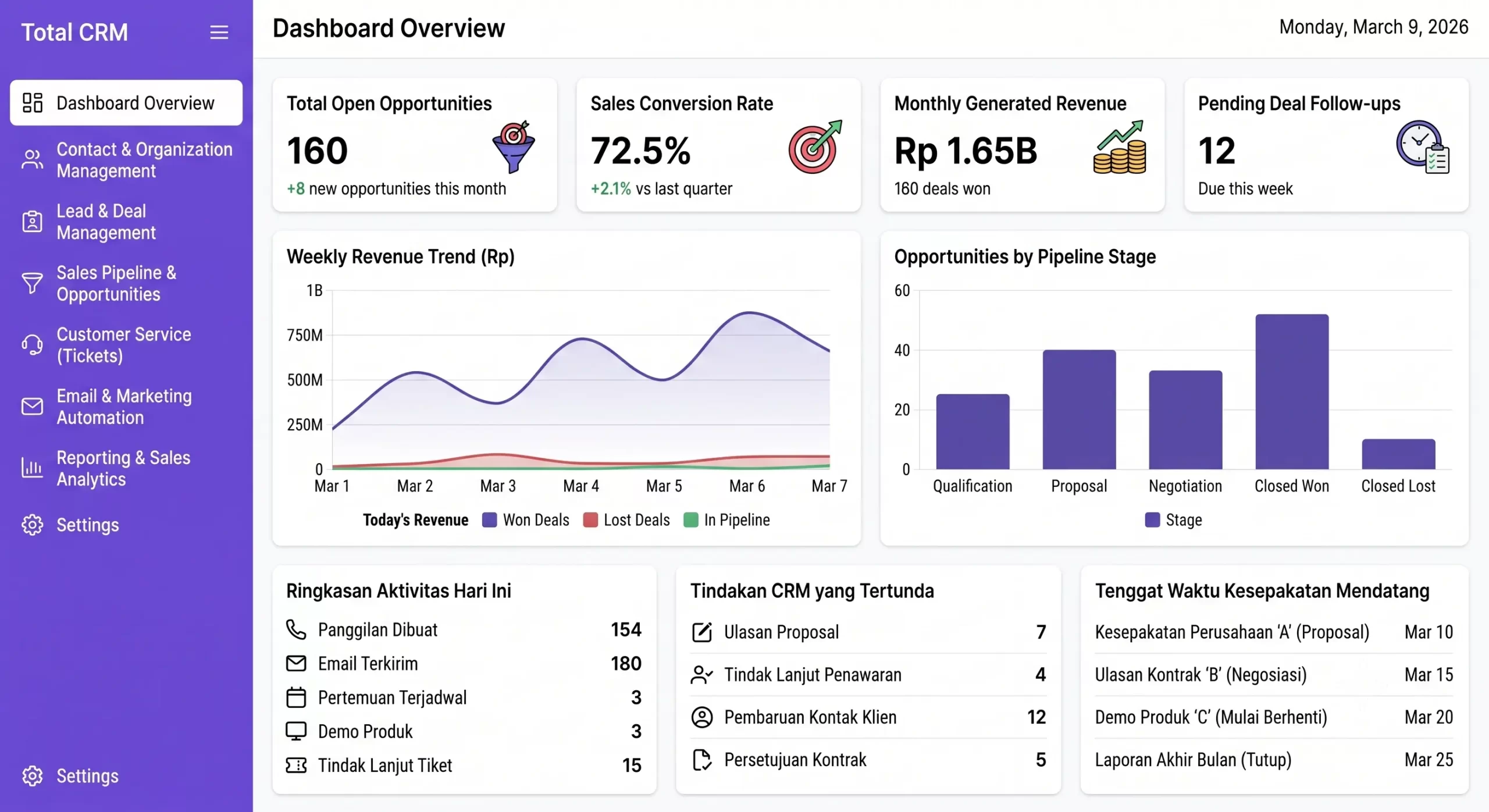Toggle the Lost Deals legend swatch

pyautogui.click(x=590, y=520)
